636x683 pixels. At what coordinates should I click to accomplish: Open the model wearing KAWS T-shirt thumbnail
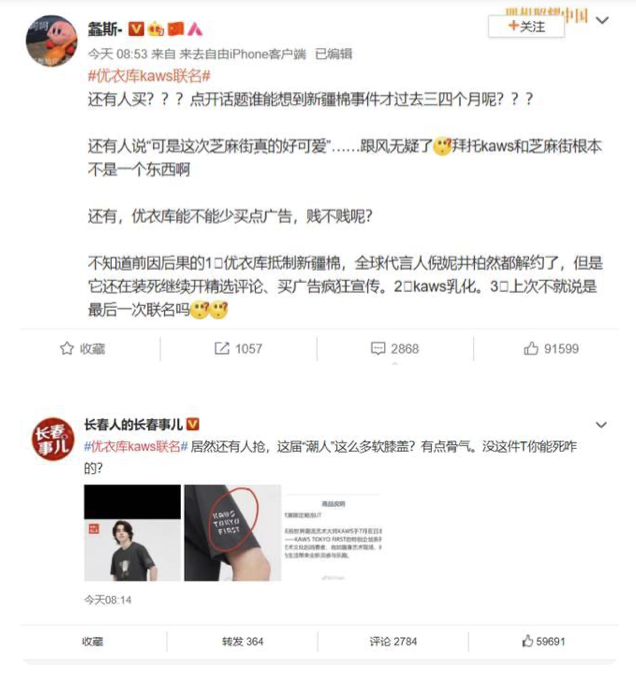click(132, 533)
